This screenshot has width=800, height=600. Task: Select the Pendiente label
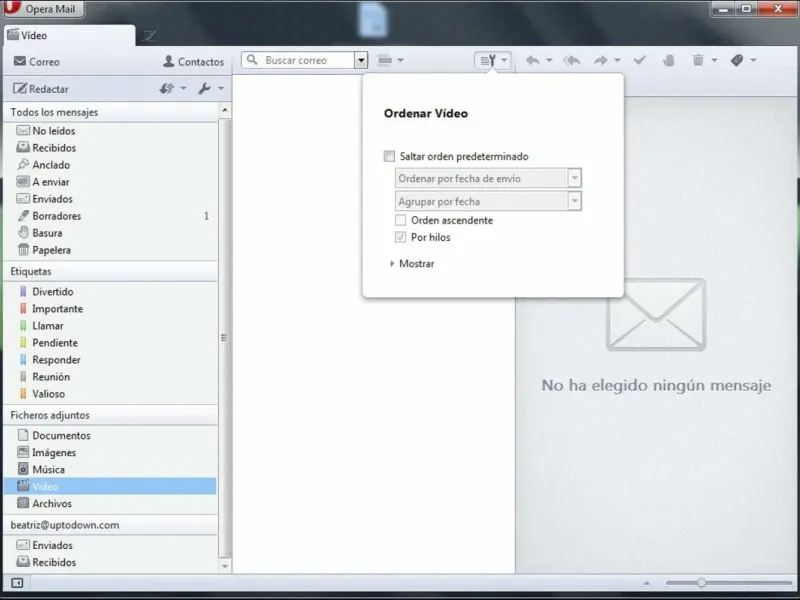click(x=110, y=343)
